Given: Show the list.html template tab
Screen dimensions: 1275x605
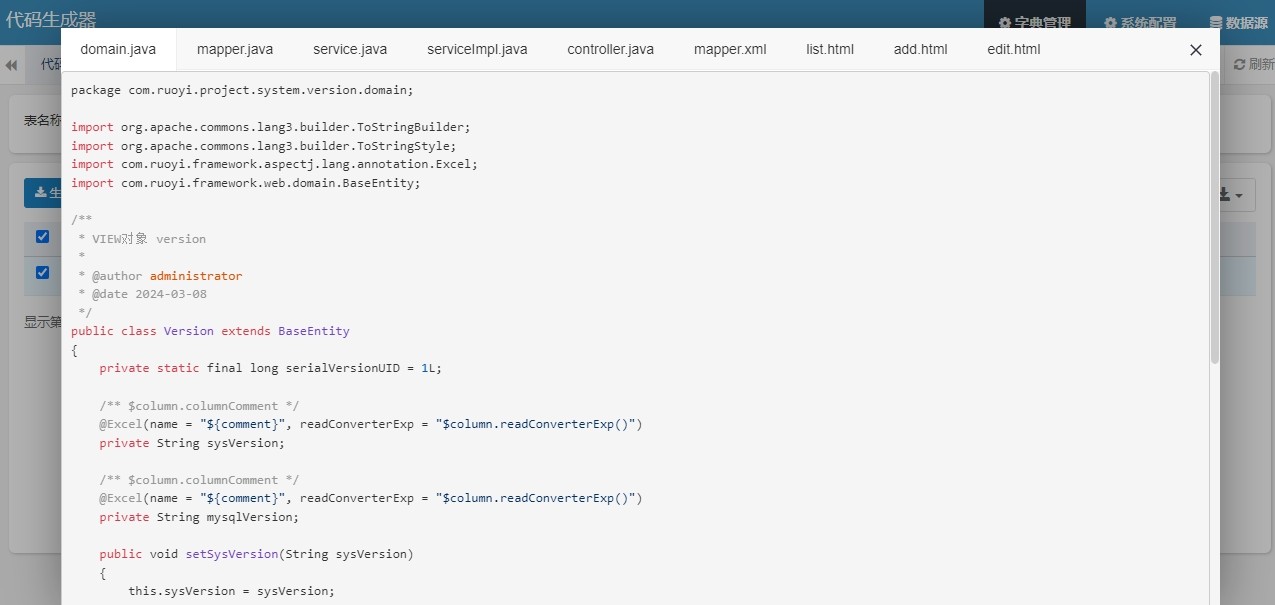Looking at the screenshot, I should (x=830, y=49).
